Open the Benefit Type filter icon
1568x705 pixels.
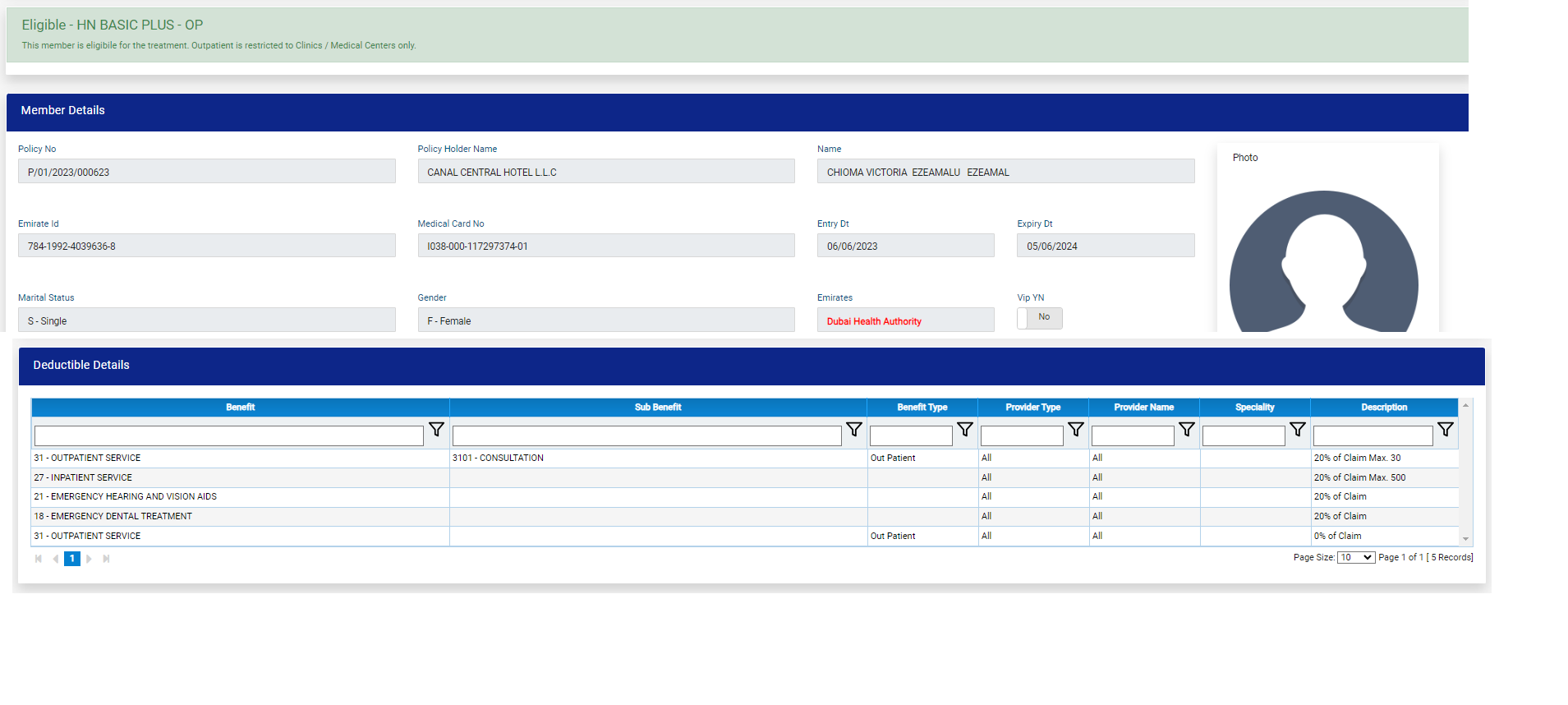pos(964,430)
